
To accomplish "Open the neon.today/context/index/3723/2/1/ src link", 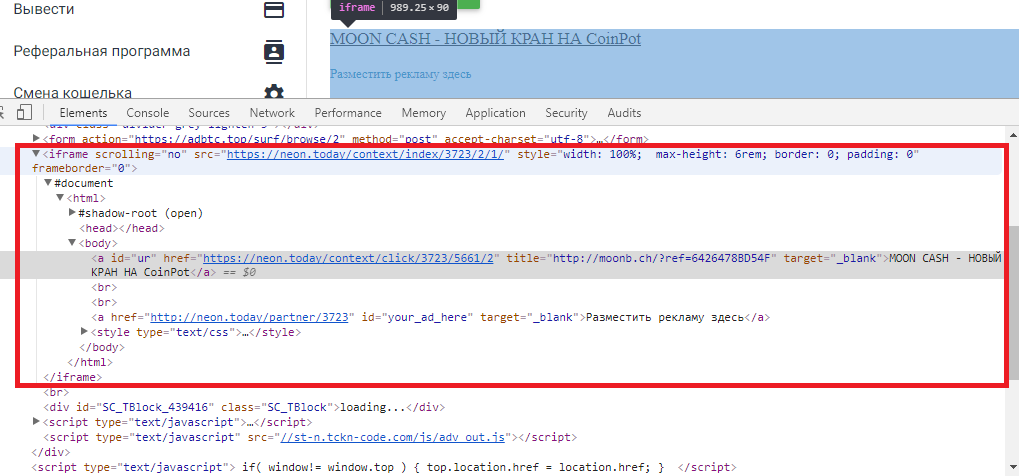I will [x=365, y=155].
